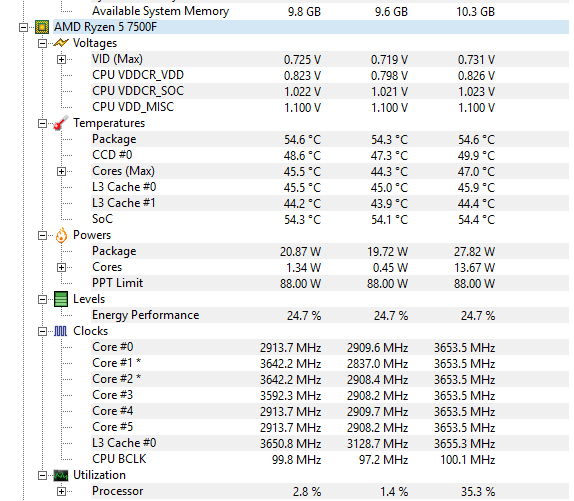Viewport: 574px width, 501px height.
Task: Select the Energy Performance row
Action: (x=329, y=315)
